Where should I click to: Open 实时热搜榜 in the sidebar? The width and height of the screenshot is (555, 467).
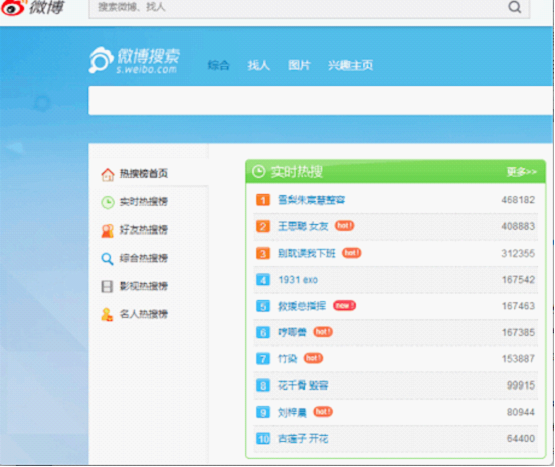pos(143,202)
